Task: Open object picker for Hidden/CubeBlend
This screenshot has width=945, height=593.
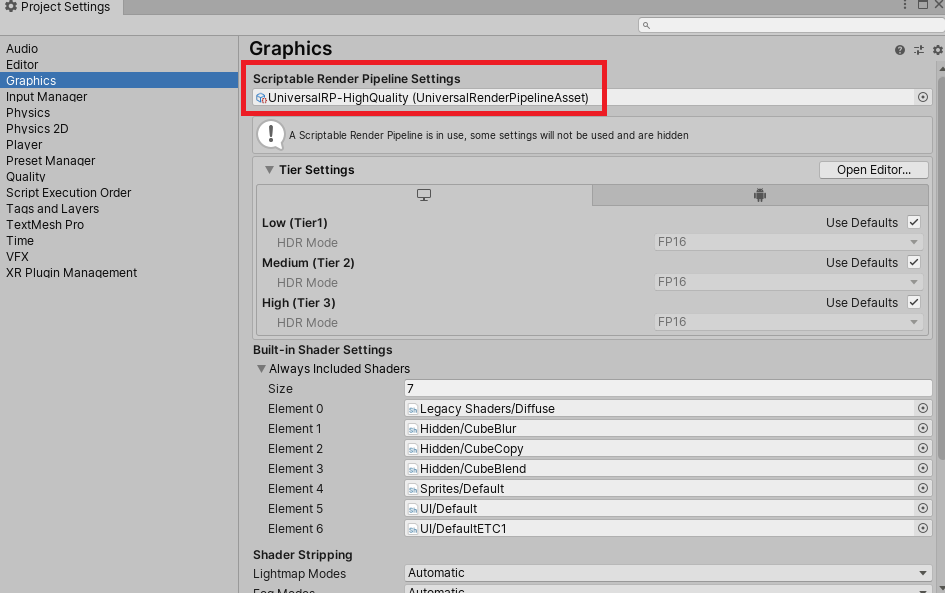Action: [923, 468]
